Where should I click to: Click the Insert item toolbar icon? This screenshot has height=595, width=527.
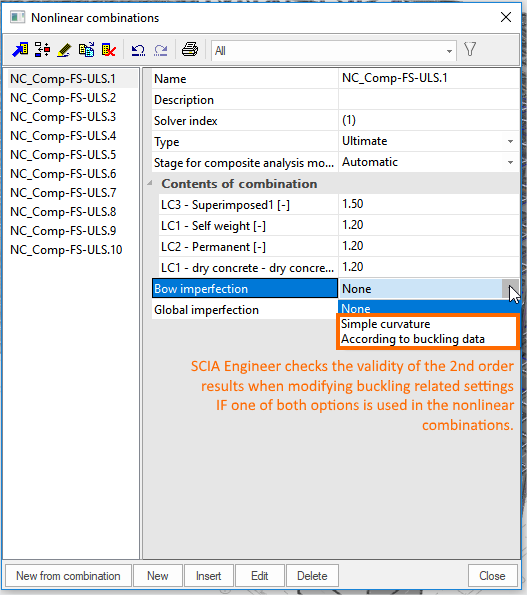point(42,50)
